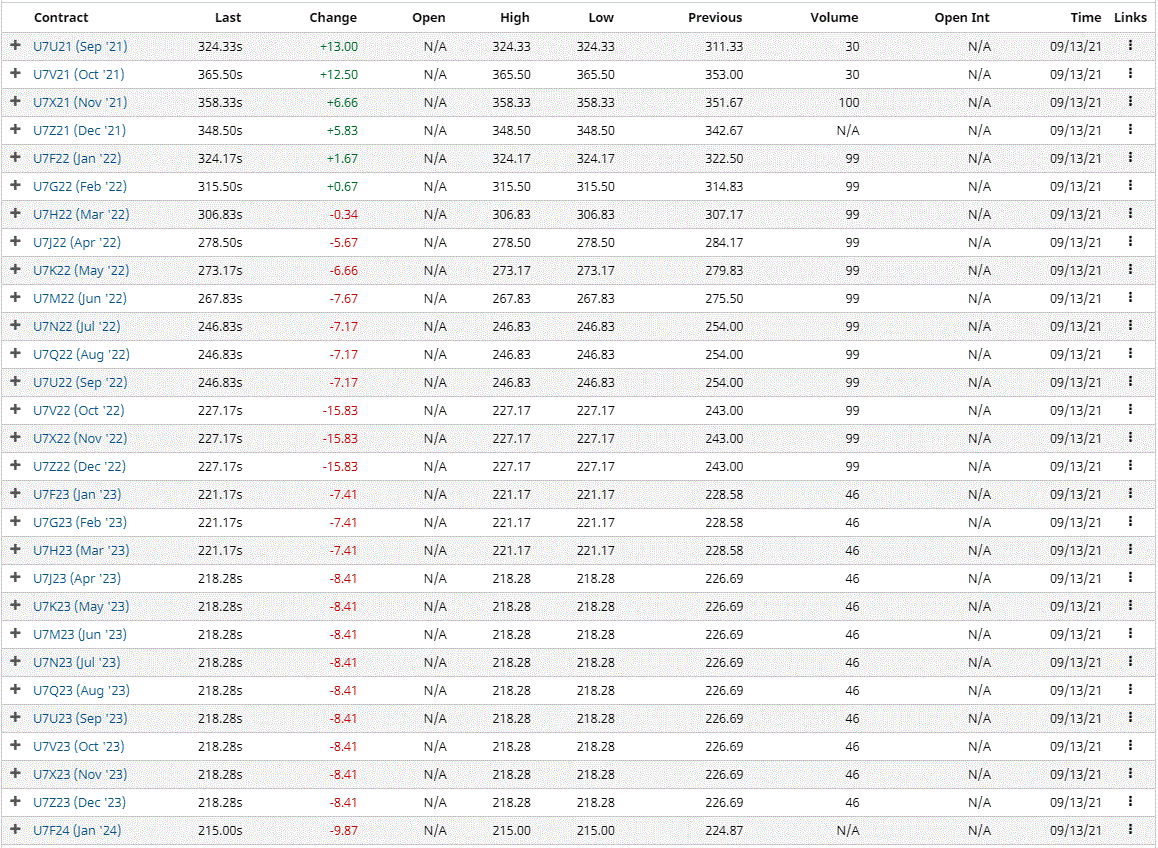
Task: Expand the U7J23 (Apr '23) row
Action: [15, 578]
